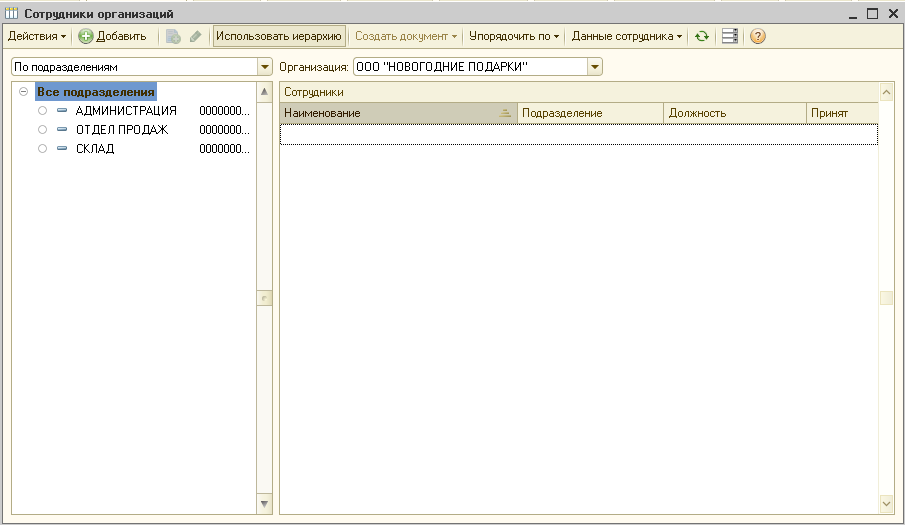Screen dimensions: 905x525
Task: Click the По подразделениям selection field
Action: (x=134, y=67)
